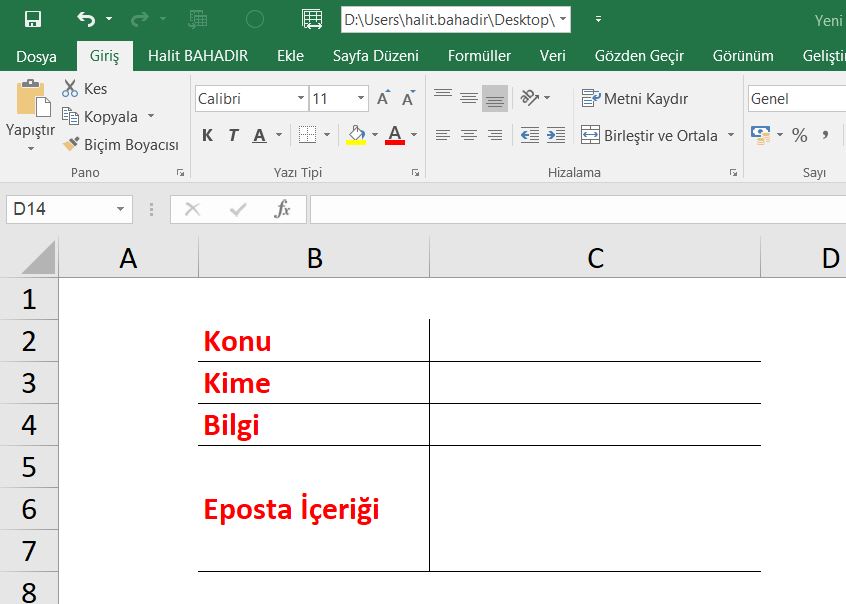
Task: Increase font size with larger A icon
Action: click(384, 98)
